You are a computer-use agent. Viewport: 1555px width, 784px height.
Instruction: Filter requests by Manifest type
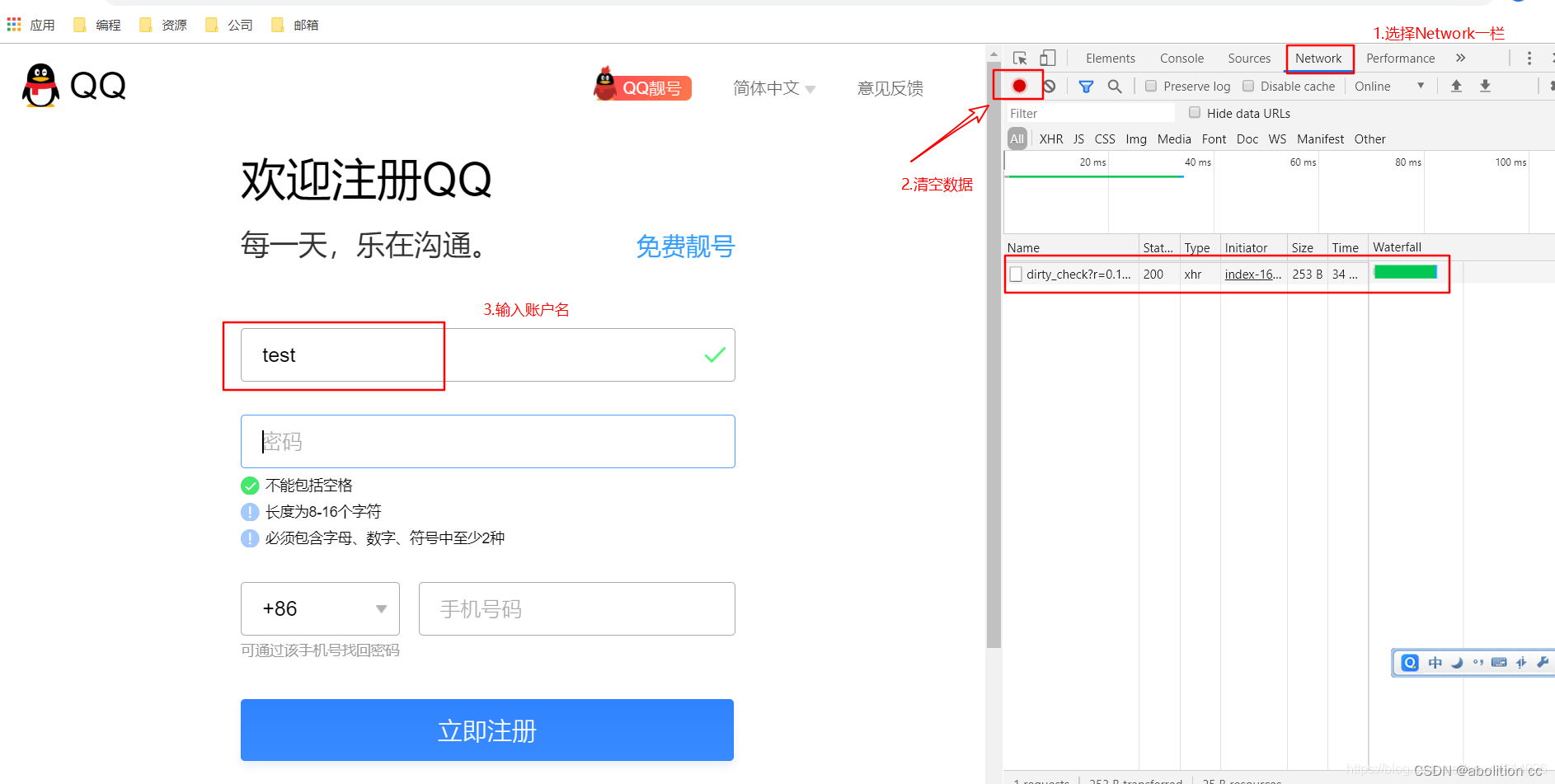click(1320, 138)
